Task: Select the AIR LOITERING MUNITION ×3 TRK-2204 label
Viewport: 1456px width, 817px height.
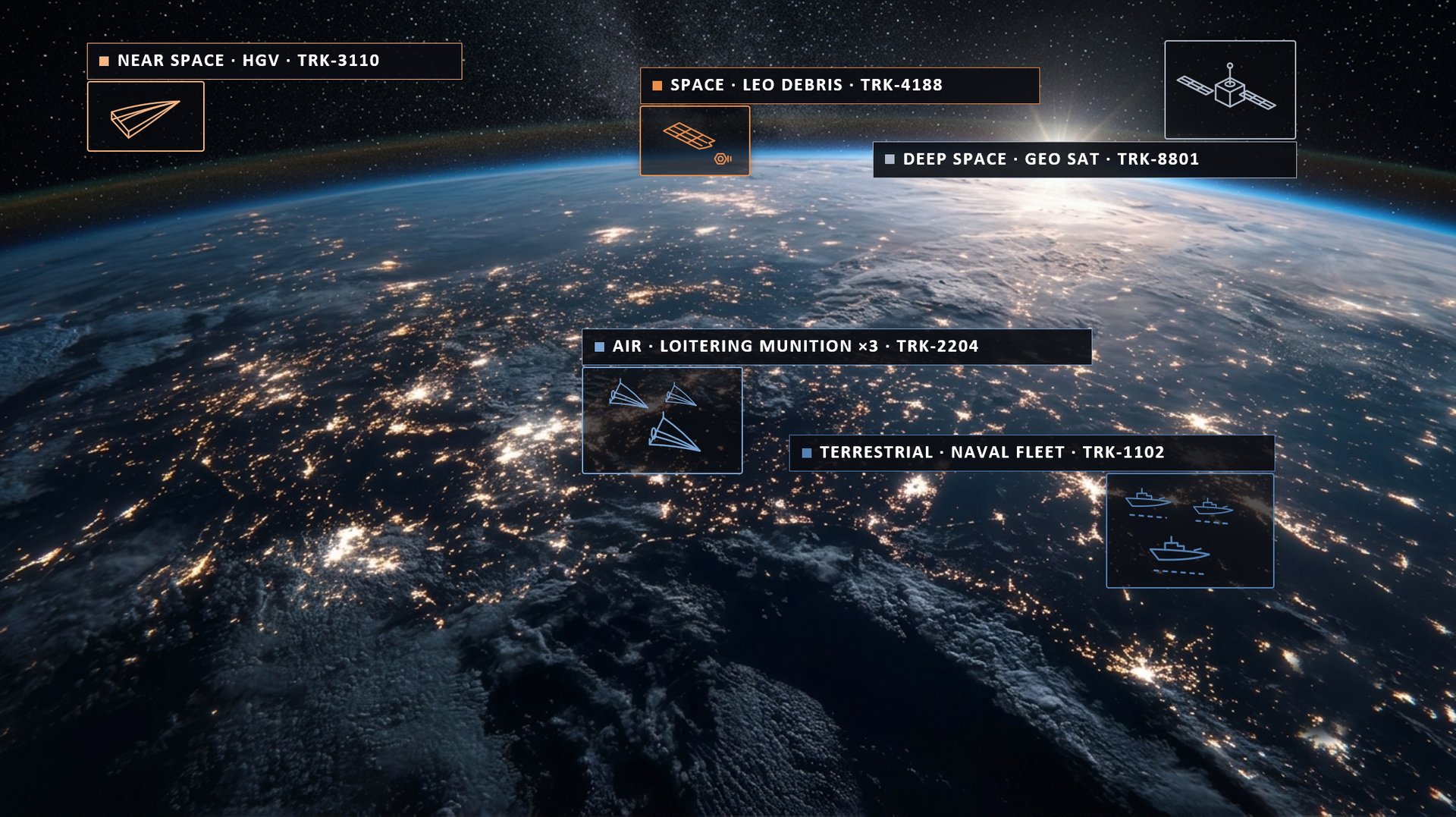Action: pyautogui.click(x=836, y=347)
